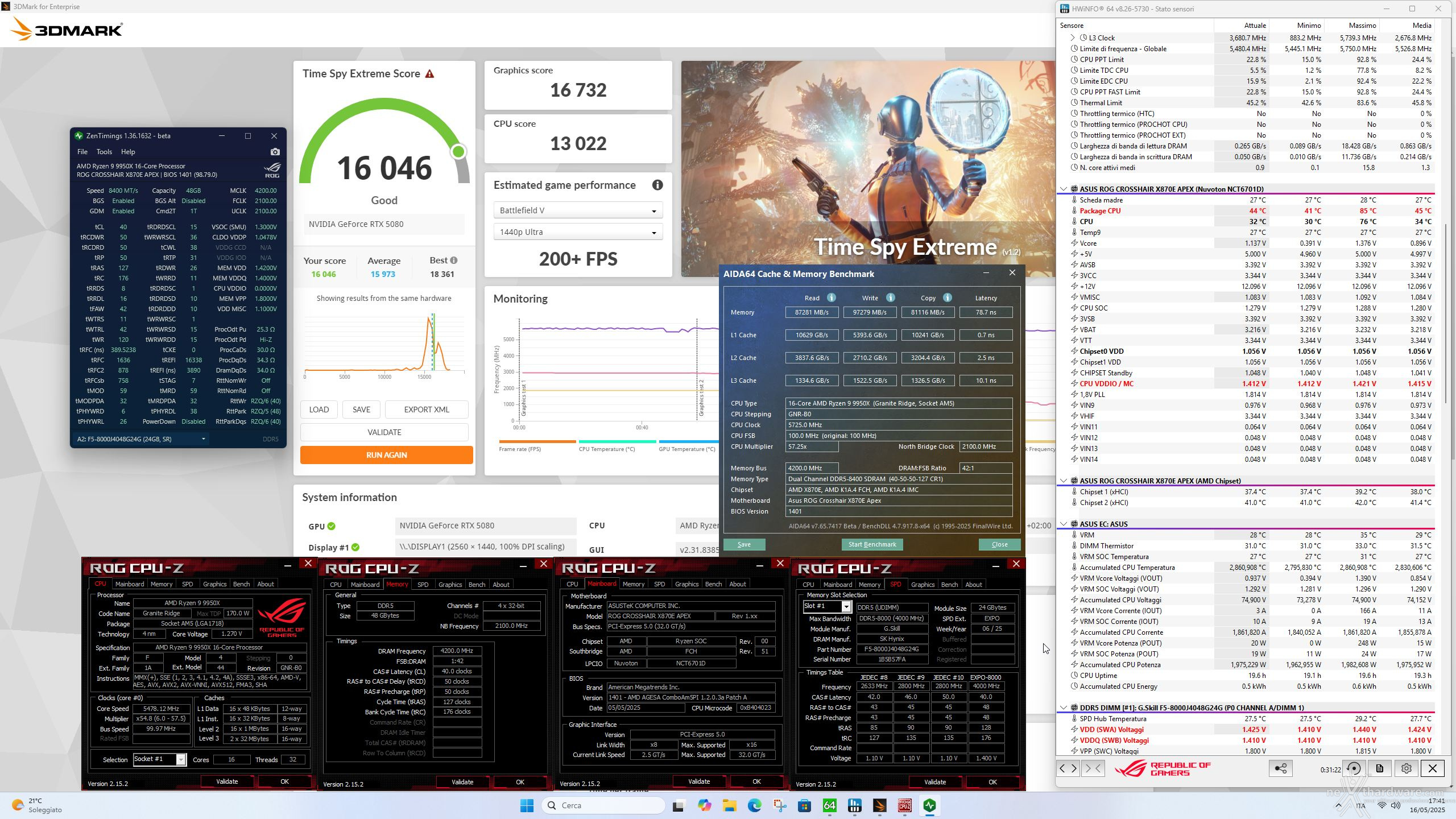Switch to SPD tab in CPU-Z Memory window
The image size is (1456, 819).
[423, 585]
